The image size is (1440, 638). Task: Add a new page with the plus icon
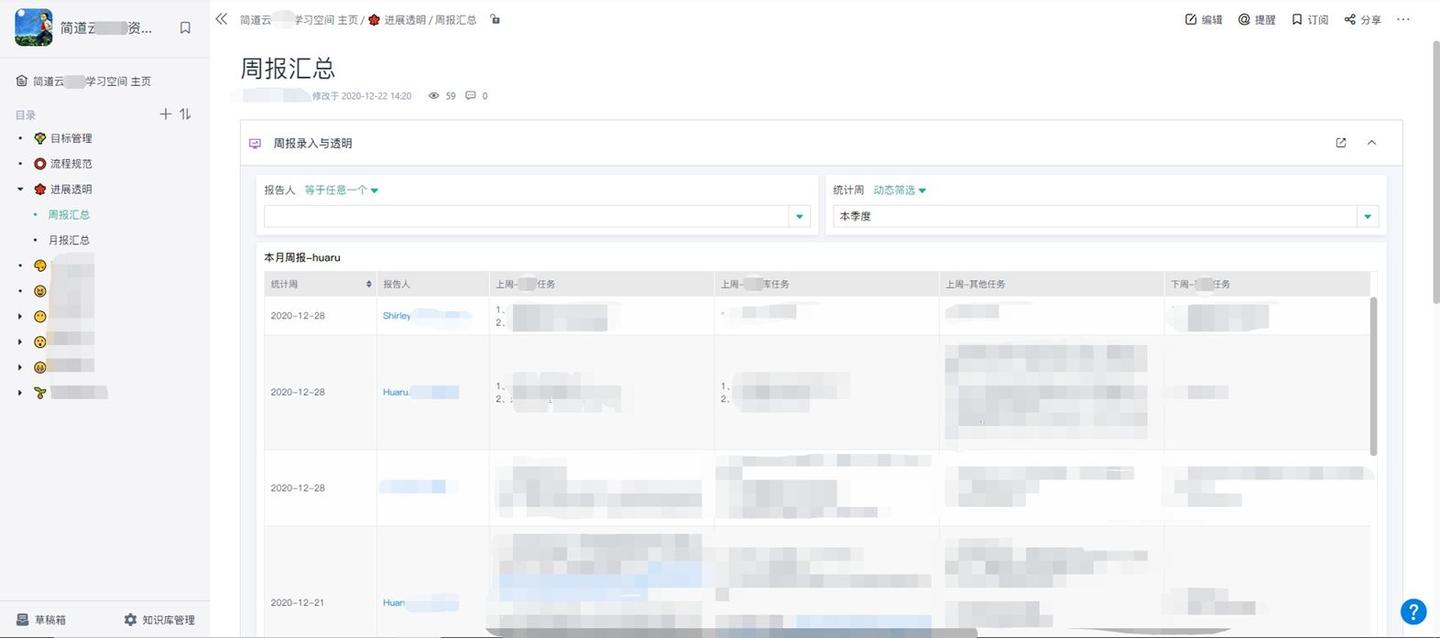[166, 114]
